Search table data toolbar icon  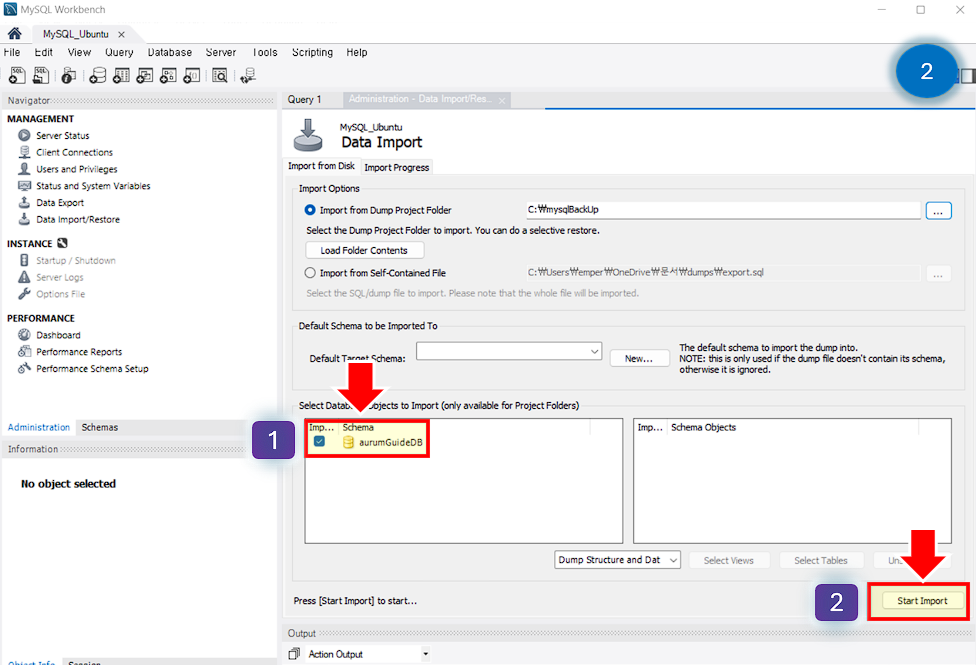(220, 75)
